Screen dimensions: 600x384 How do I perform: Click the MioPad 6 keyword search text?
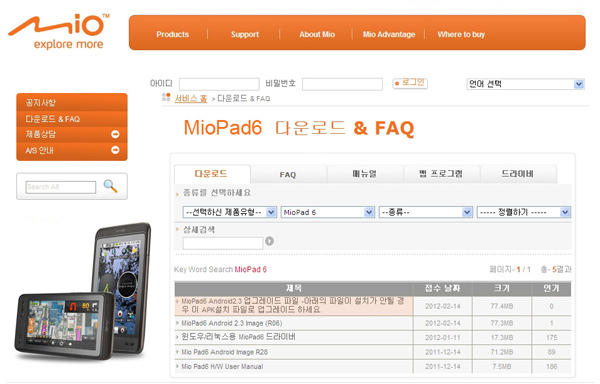pyautogui.click(x=250, y=269)
